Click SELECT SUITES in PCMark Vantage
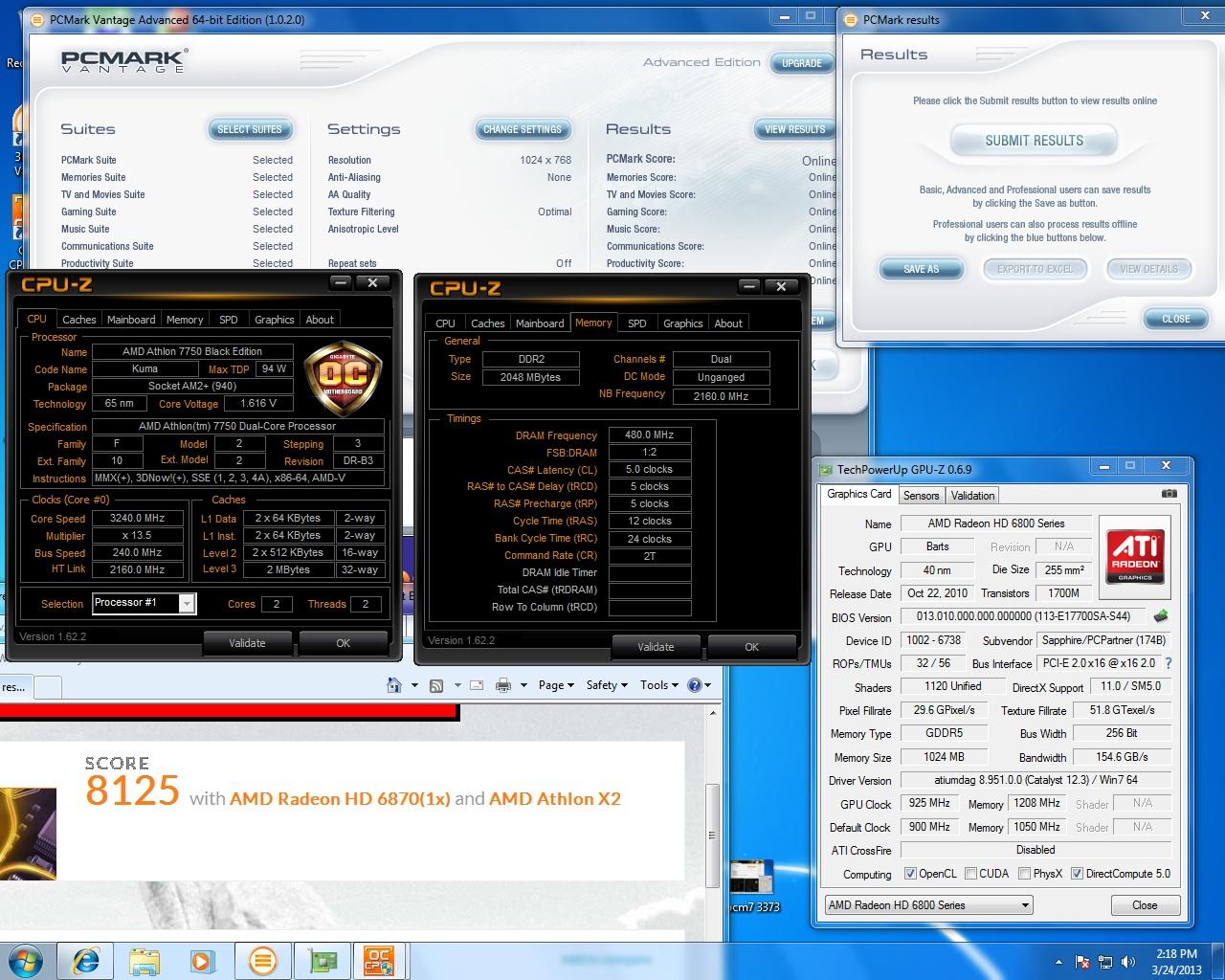The height and width of the screenshot is (980, 1225). pos(250,129)
